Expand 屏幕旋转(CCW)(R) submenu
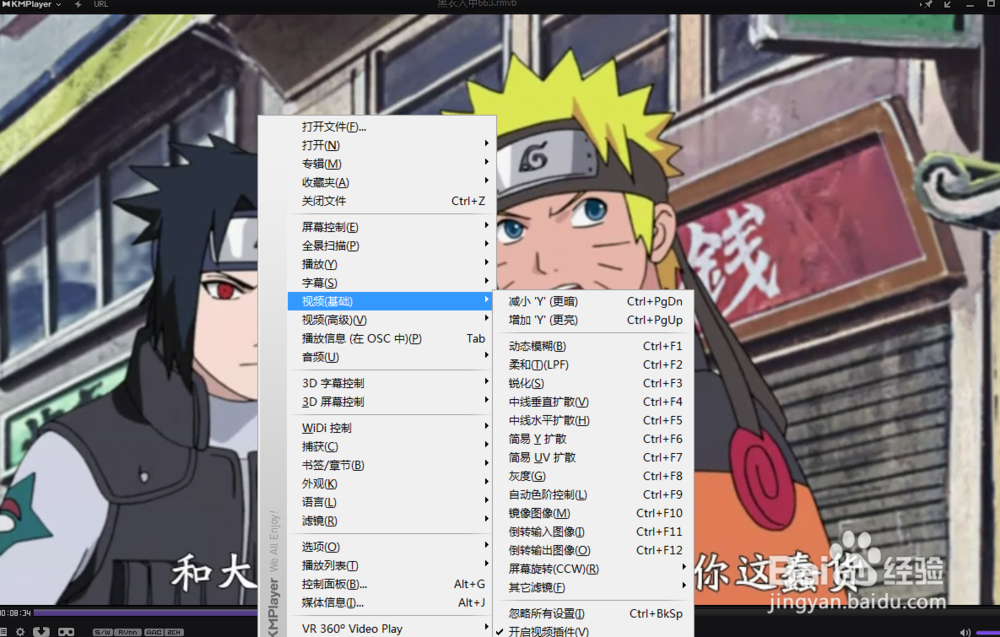 tap(593, 569)
